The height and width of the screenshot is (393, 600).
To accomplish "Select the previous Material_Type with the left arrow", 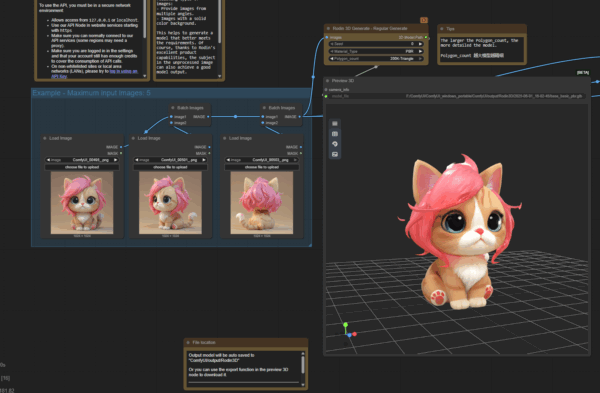I will (x=332, y=51).
